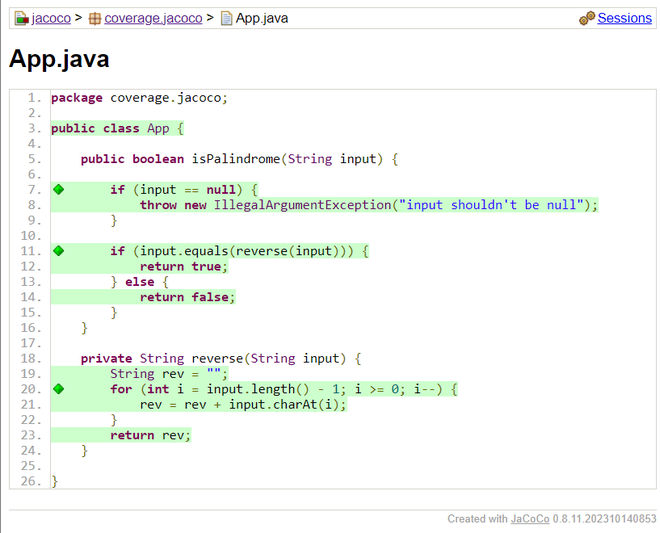Click the Sessions gear icon

pyautogui.click(x=587, y=18)
